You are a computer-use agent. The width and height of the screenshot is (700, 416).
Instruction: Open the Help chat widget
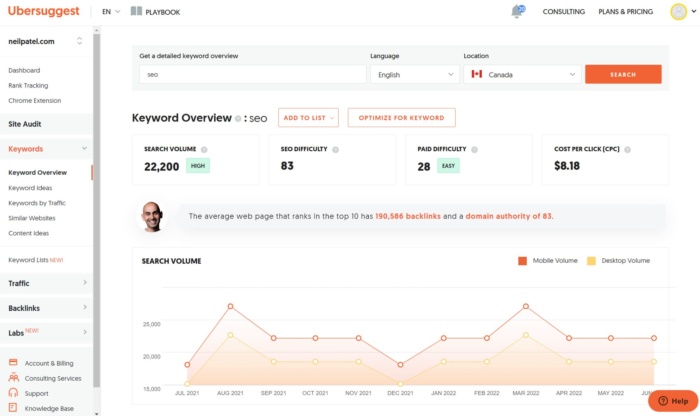coord(672,400)
